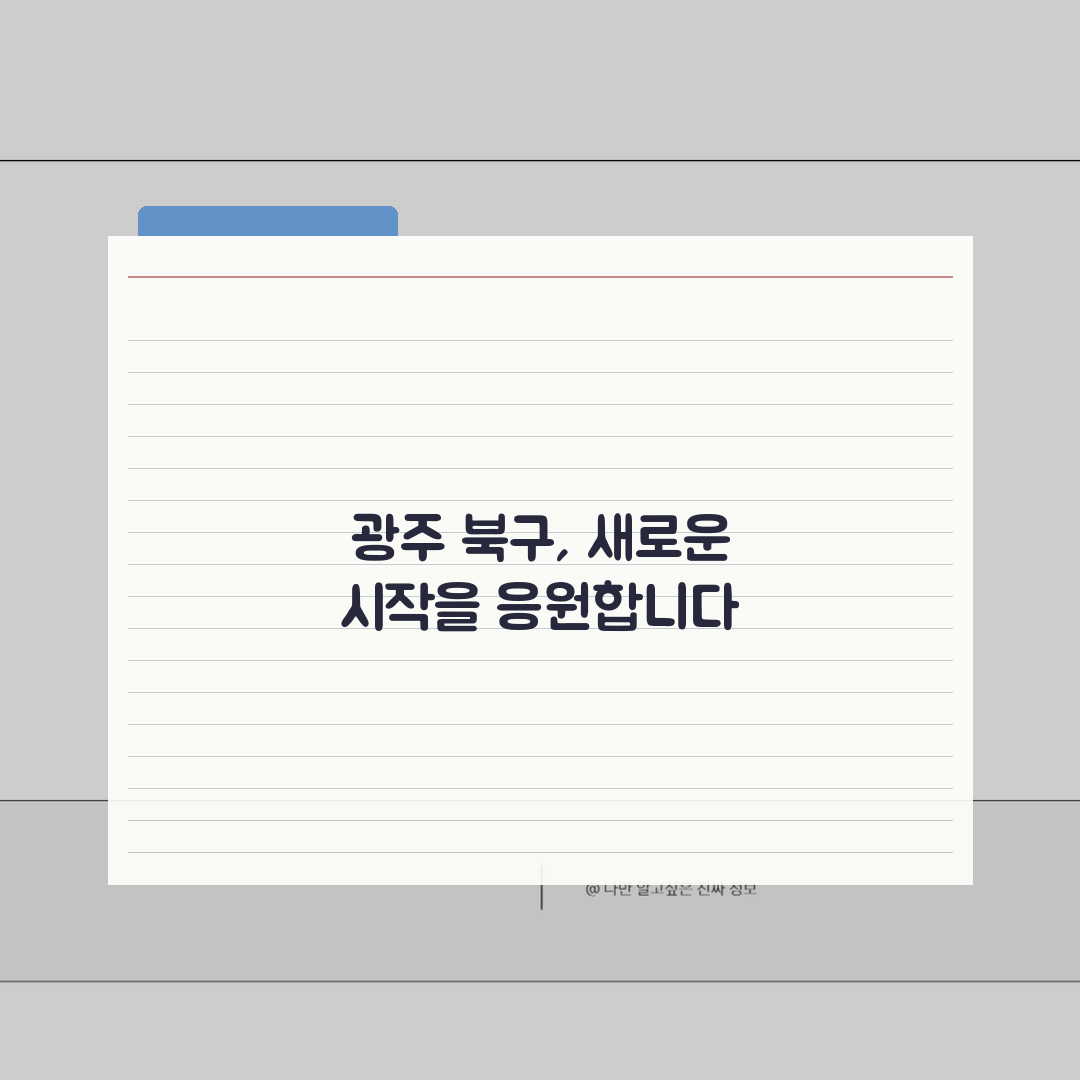Screen dimensions: 1080x1080
Task: Select the blue folder tab above the note card
Action: point(268,221)
